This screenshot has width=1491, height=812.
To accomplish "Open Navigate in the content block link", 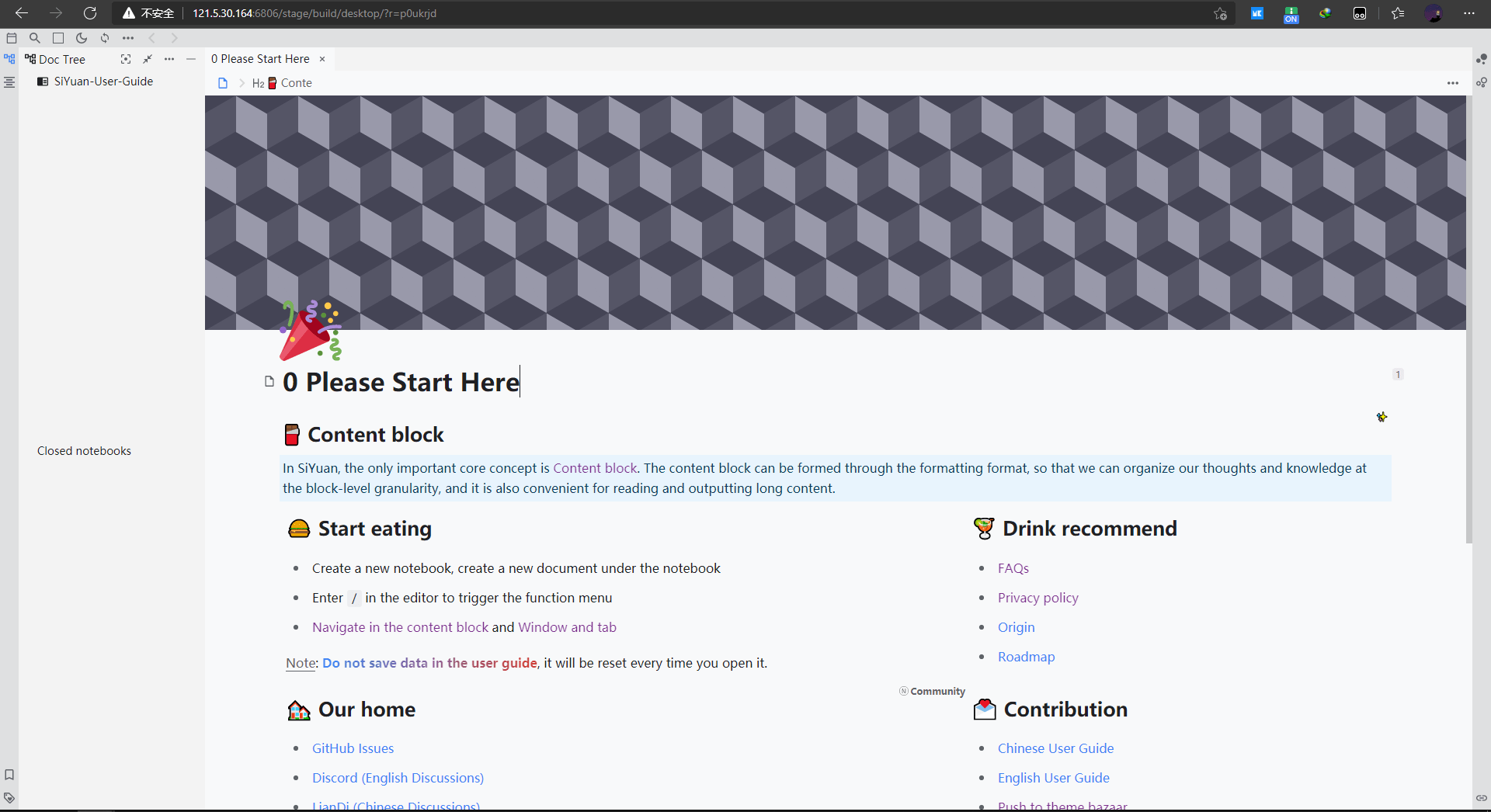I will point(400,627).
